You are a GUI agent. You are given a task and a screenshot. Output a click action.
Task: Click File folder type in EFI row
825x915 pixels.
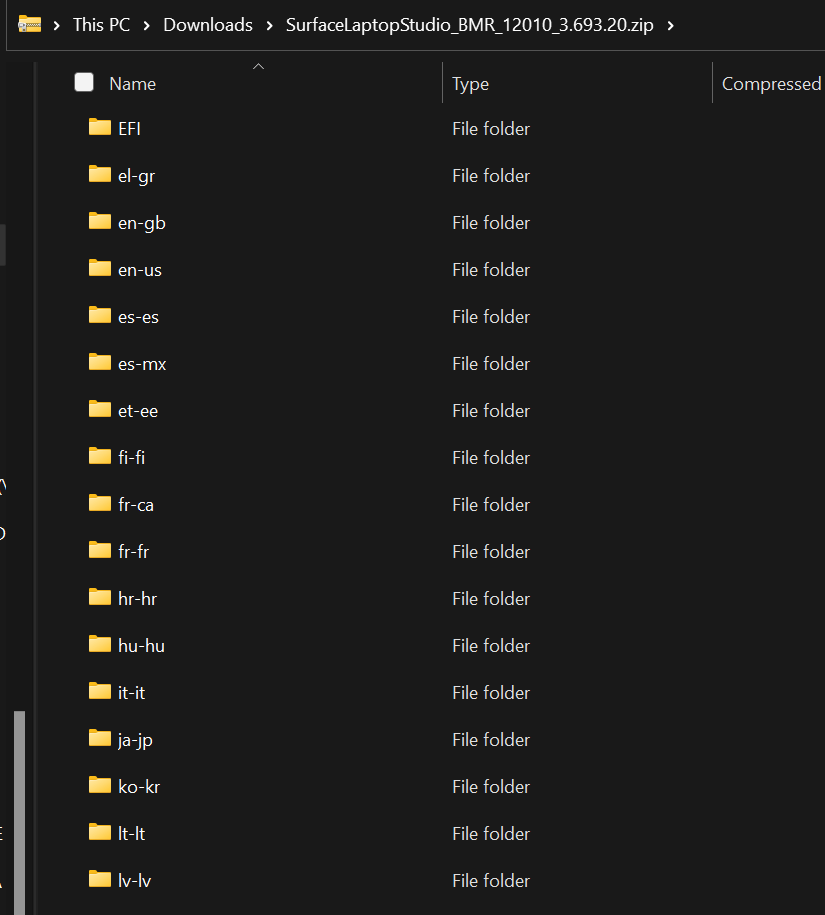(491, 128)
